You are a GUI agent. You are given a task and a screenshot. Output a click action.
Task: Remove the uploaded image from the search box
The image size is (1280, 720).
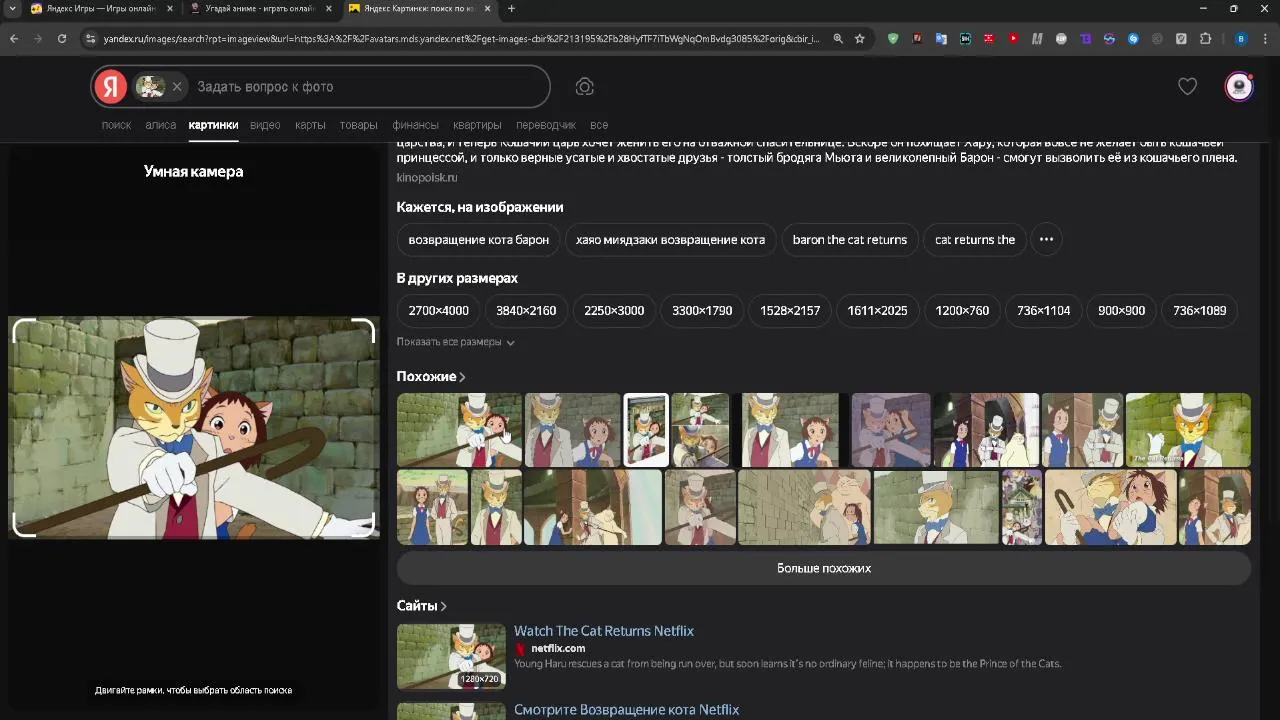point(177,87)
